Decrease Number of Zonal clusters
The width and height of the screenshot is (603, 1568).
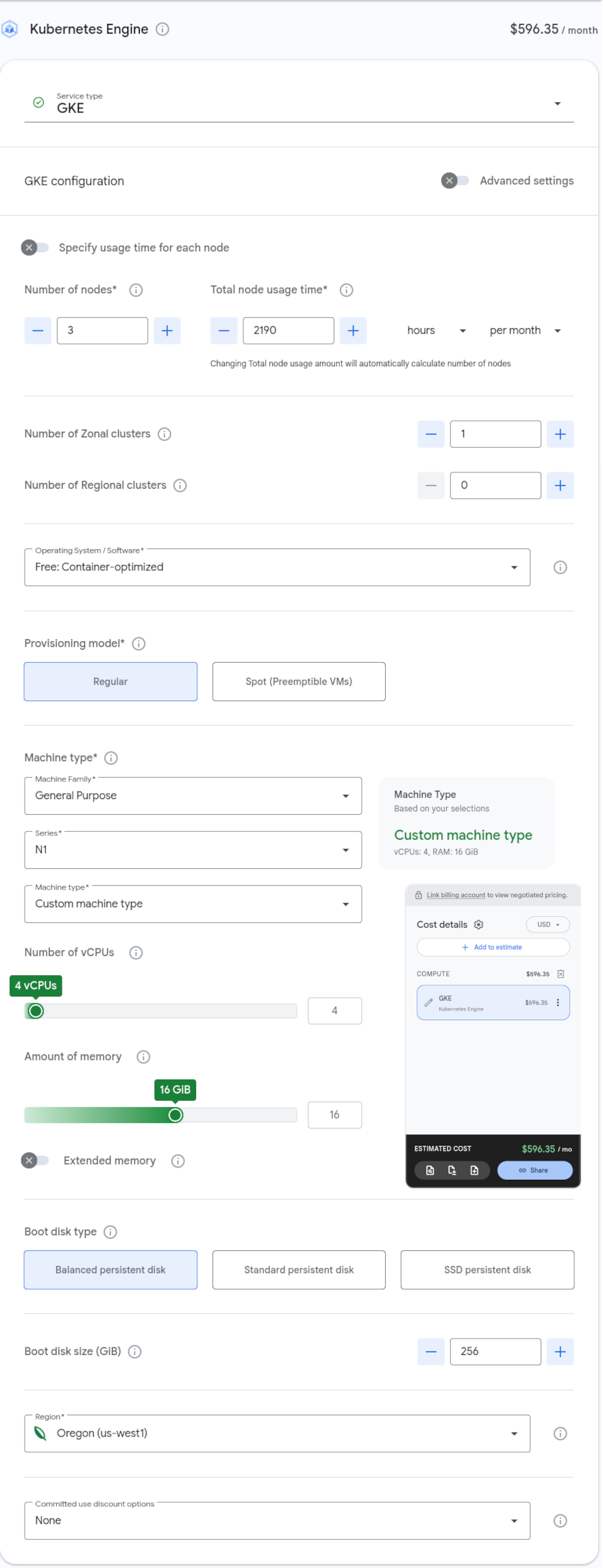click(431, 434)
